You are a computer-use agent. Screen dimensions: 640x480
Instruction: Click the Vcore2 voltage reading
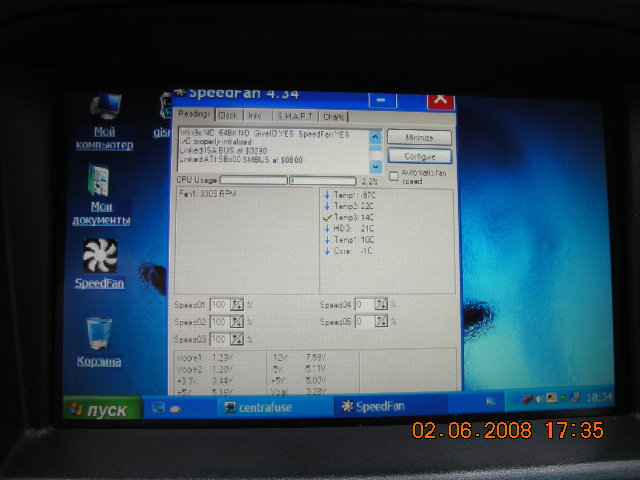coord(205,369)
